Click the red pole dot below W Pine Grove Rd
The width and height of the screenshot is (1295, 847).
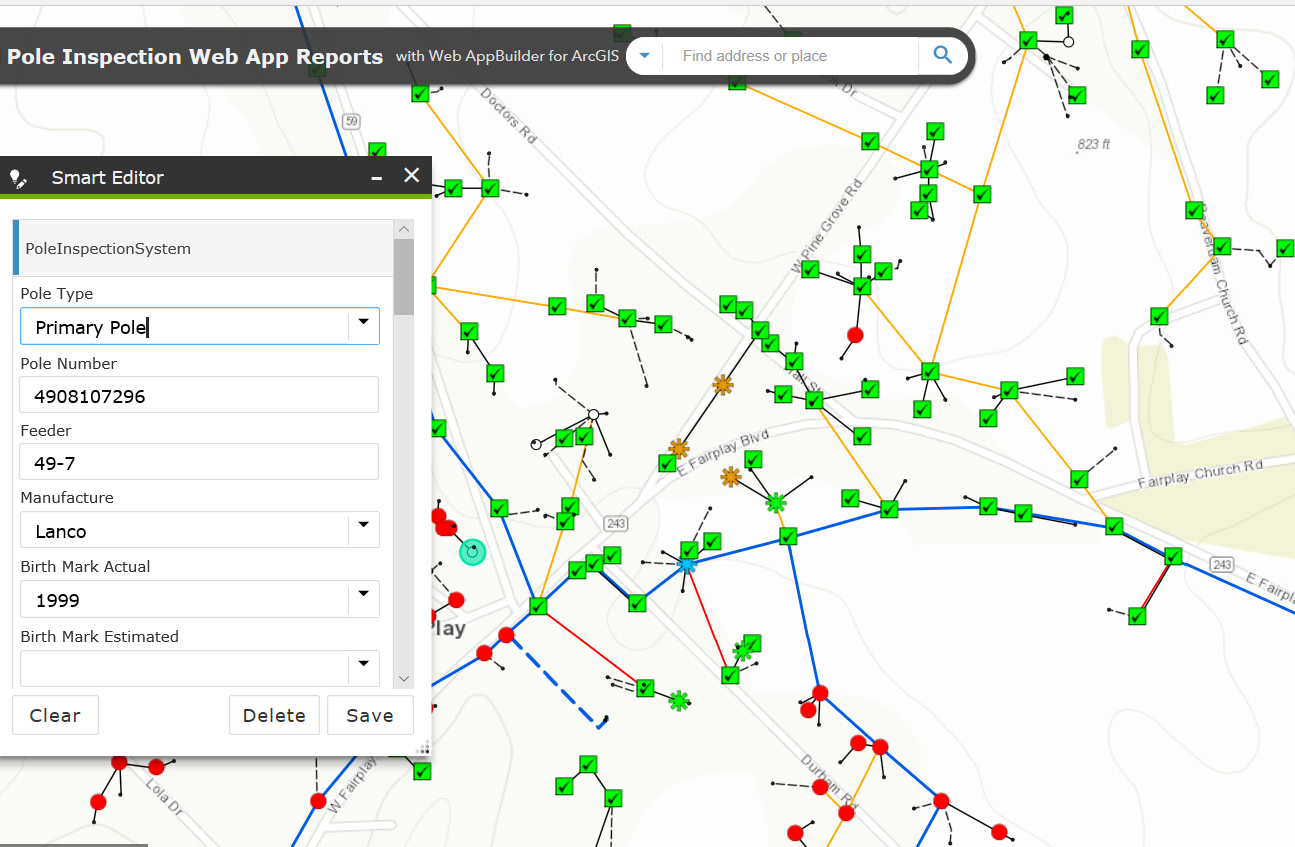click(x=855, y=334)
